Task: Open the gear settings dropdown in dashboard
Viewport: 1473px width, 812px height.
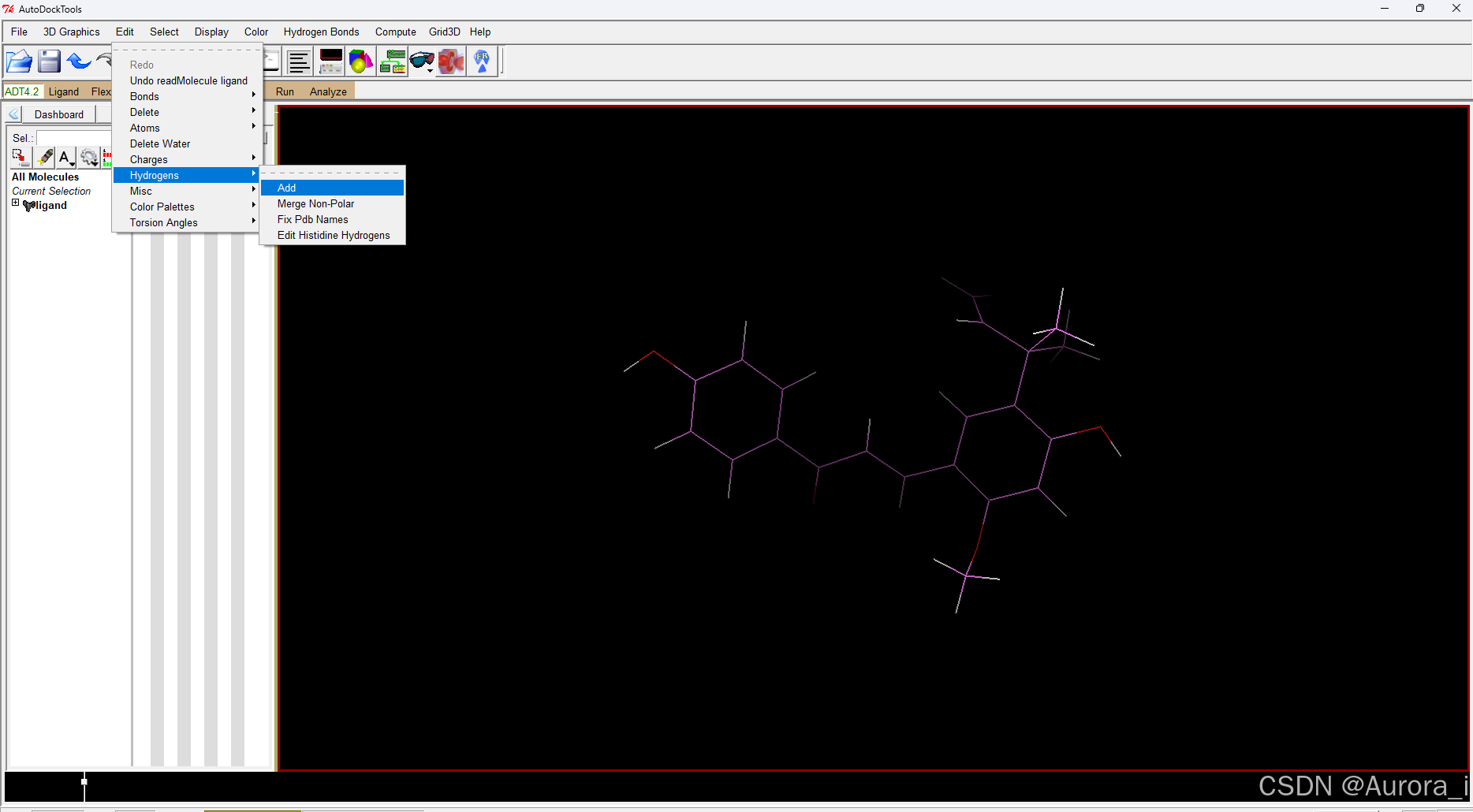Action: [x=89, y=158]
